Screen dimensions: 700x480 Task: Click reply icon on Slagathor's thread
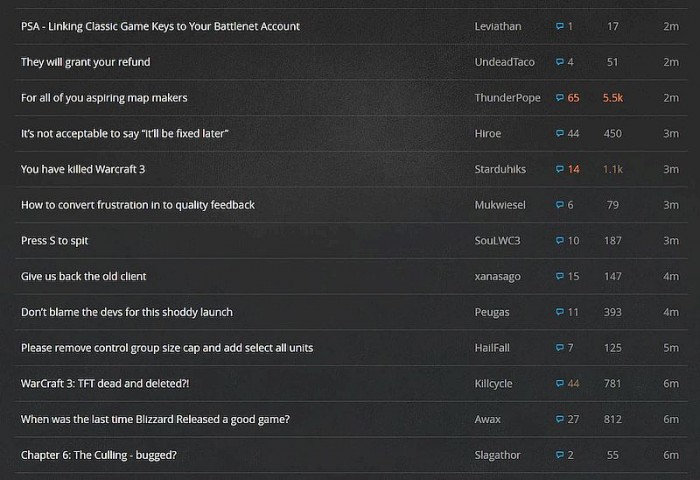[560, 455]
